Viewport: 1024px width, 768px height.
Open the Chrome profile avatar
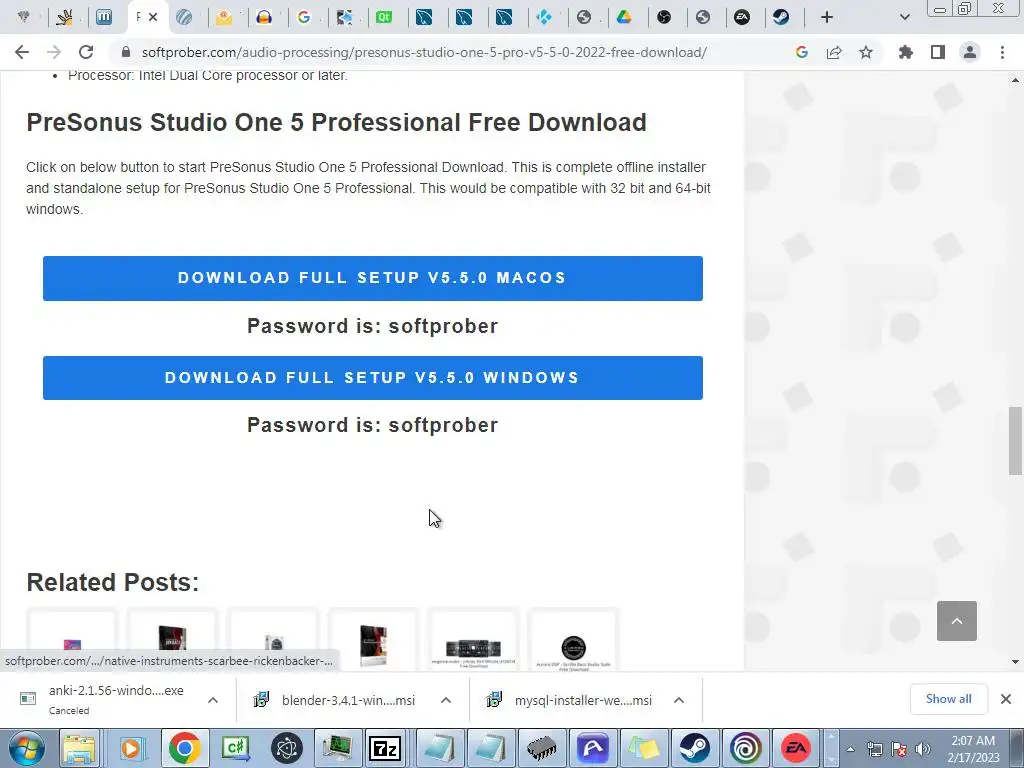point(970,52)
